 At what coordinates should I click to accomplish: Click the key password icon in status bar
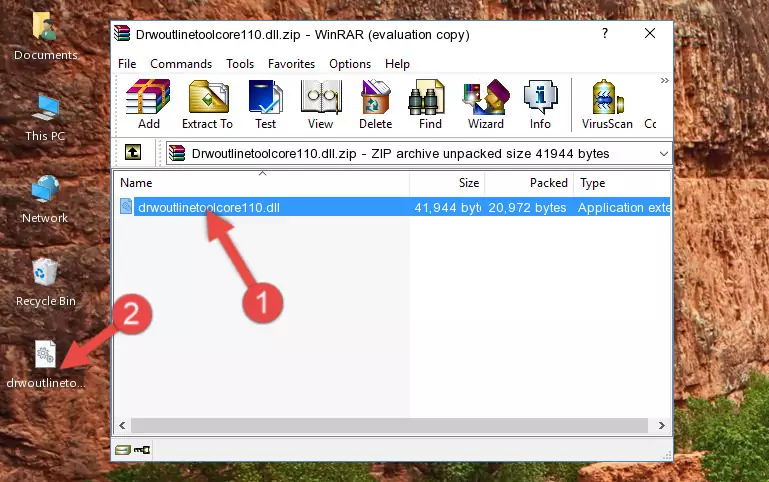(142, 450)
